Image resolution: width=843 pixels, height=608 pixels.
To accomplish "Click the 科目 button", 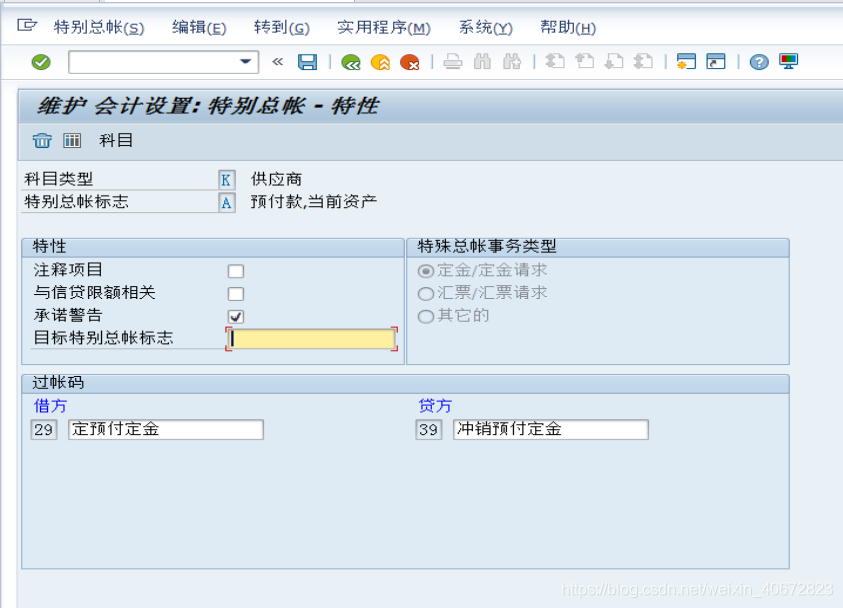I will tap(116, 141).
